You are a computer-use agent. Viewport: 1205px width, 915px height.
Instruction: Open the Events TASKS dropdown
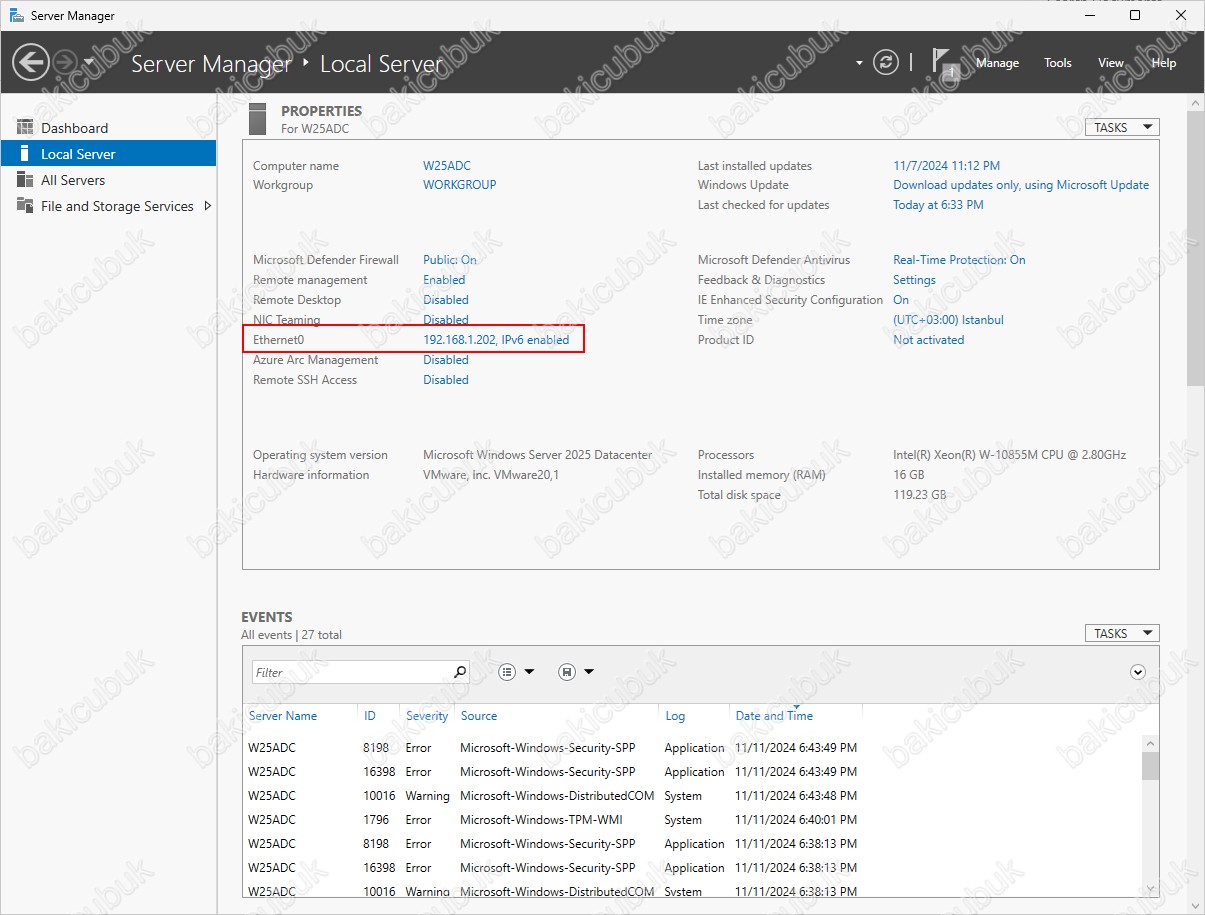1122,633
